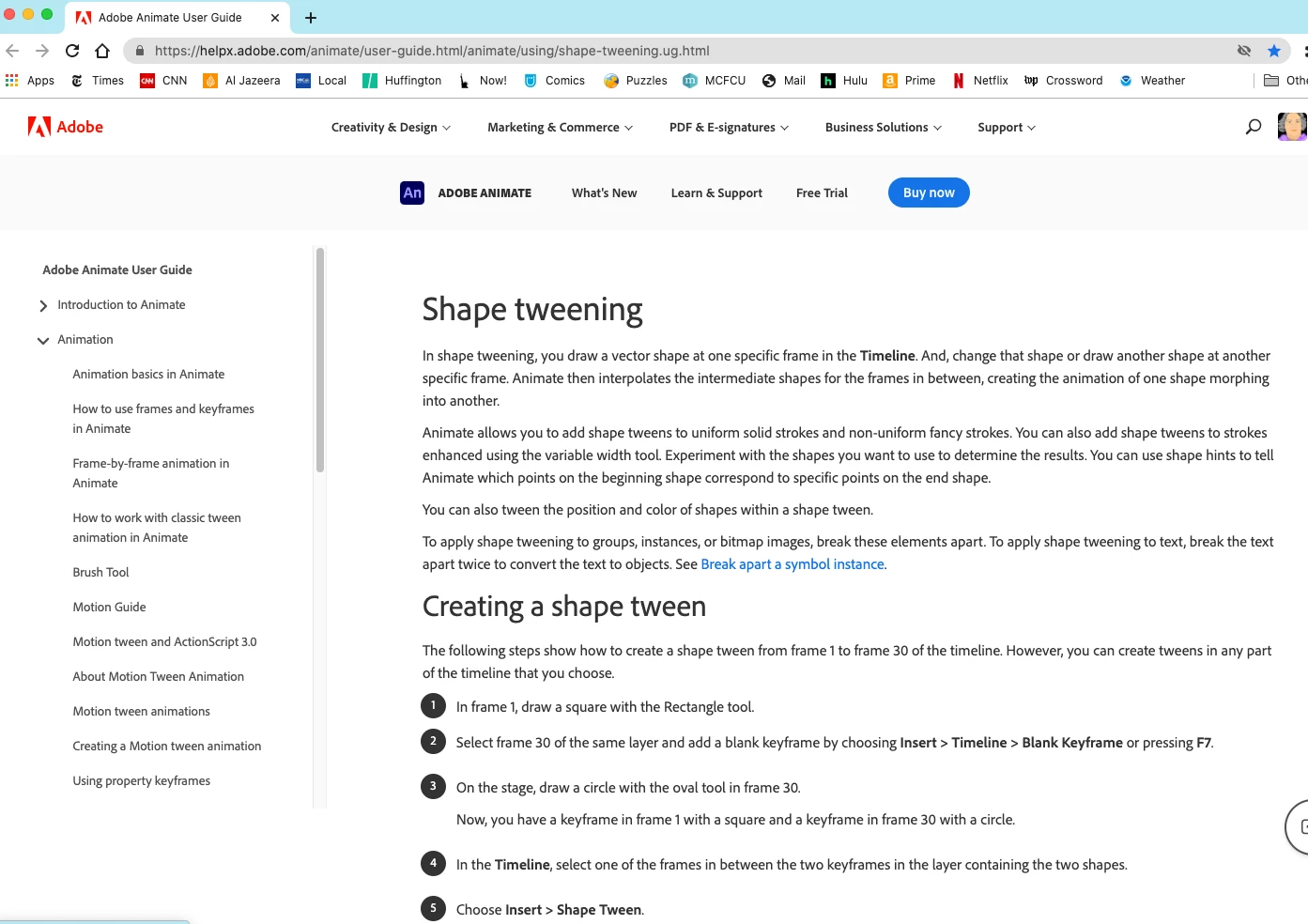Click the Shape tweening page heading

pos(532,310)
